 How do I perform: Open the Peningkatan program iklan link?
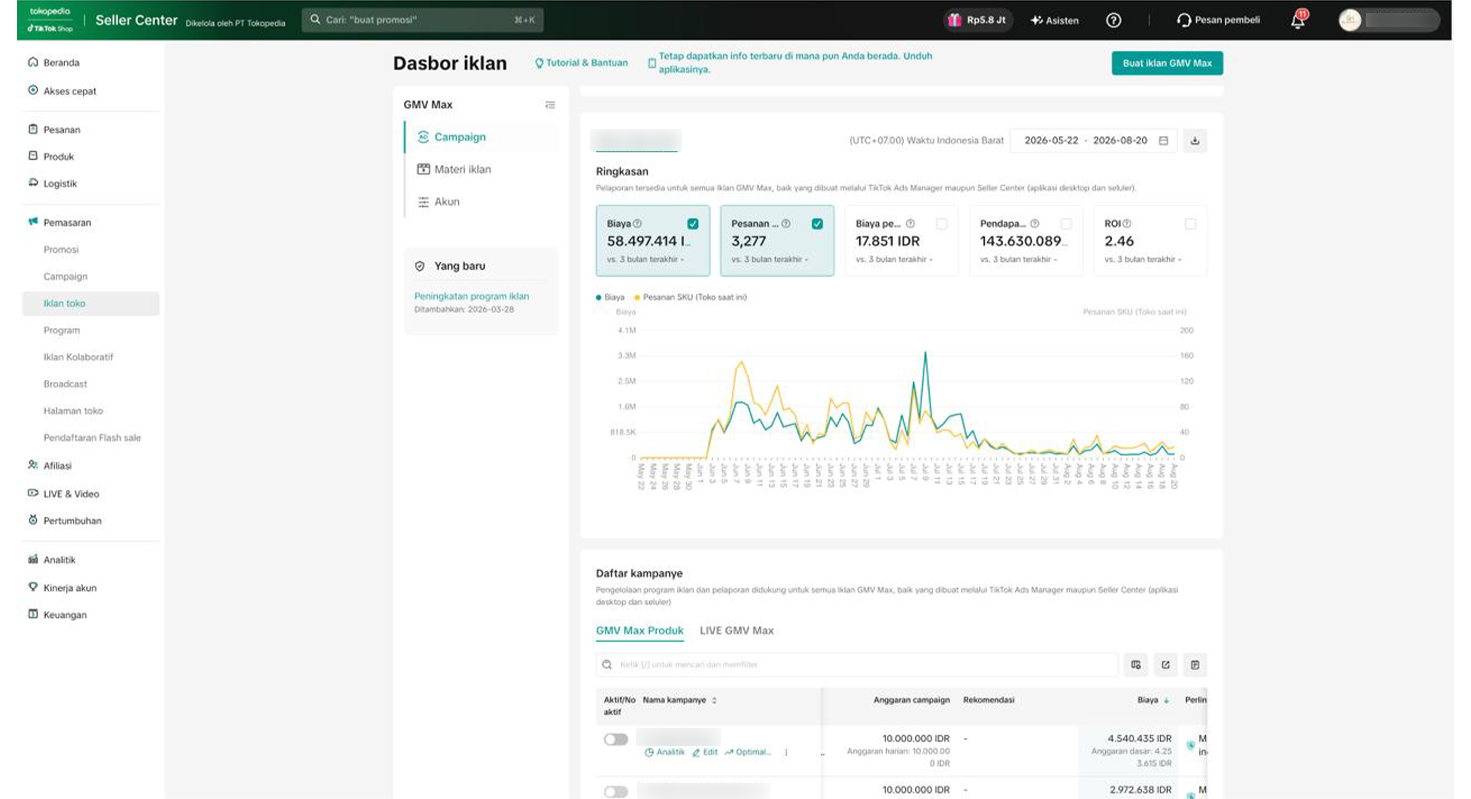point(472,296)
